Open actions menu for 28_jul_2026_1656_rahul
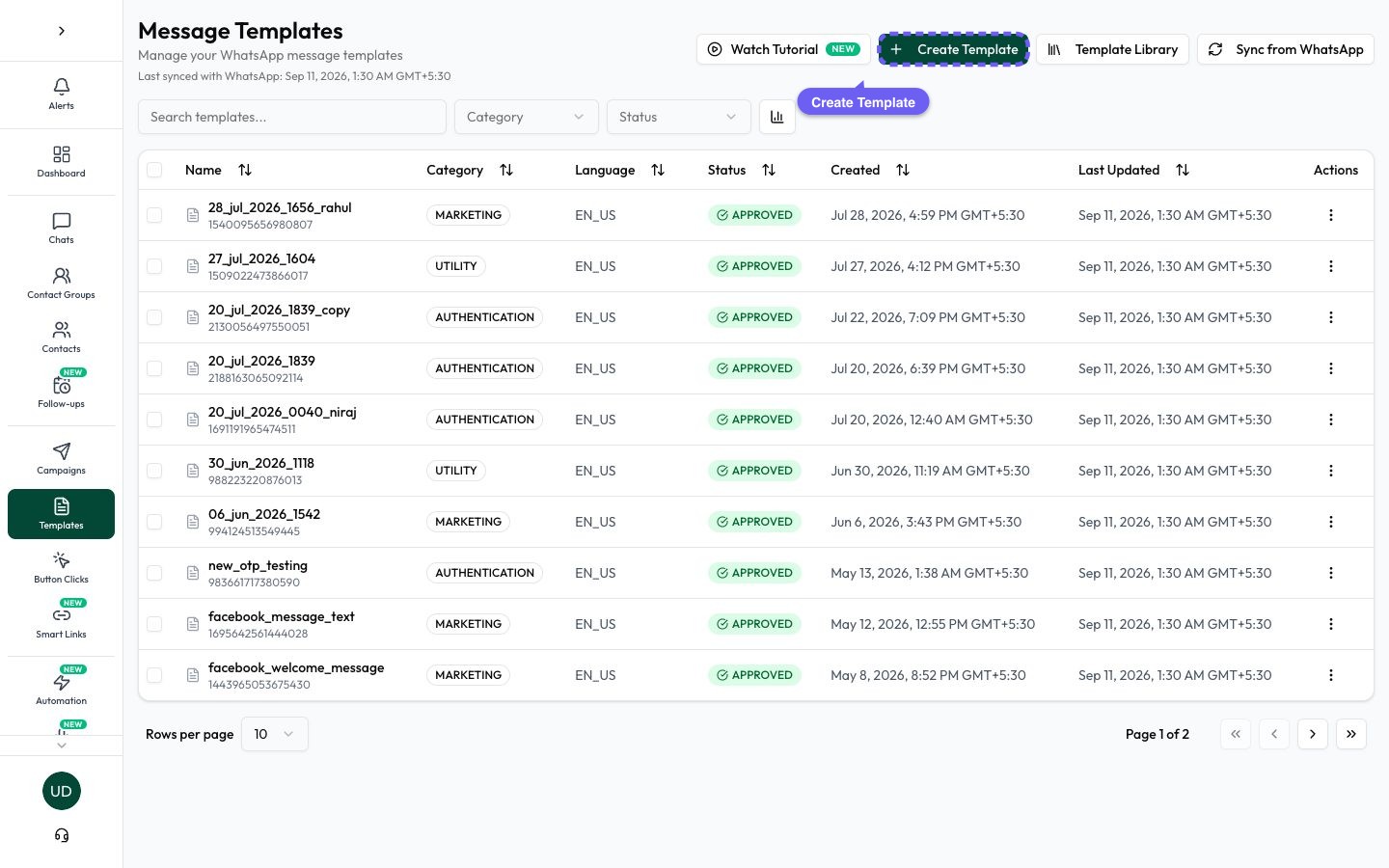 pyautogui.click(x=1331, y=215)
